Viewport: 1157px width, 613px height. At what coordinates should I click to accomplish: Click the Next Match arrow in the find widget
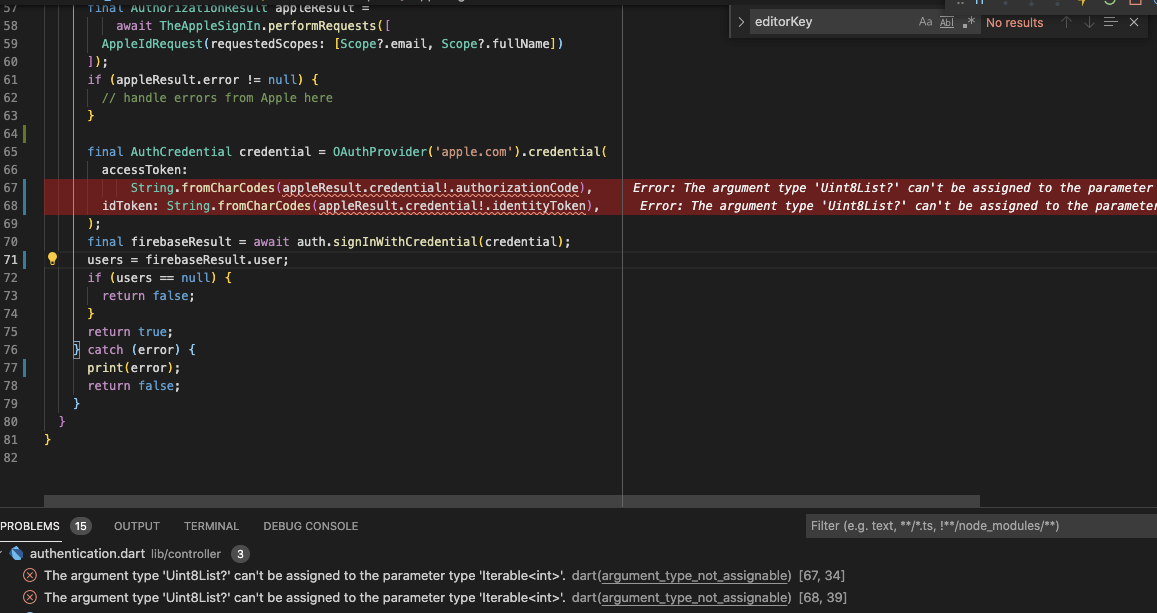1089,21
